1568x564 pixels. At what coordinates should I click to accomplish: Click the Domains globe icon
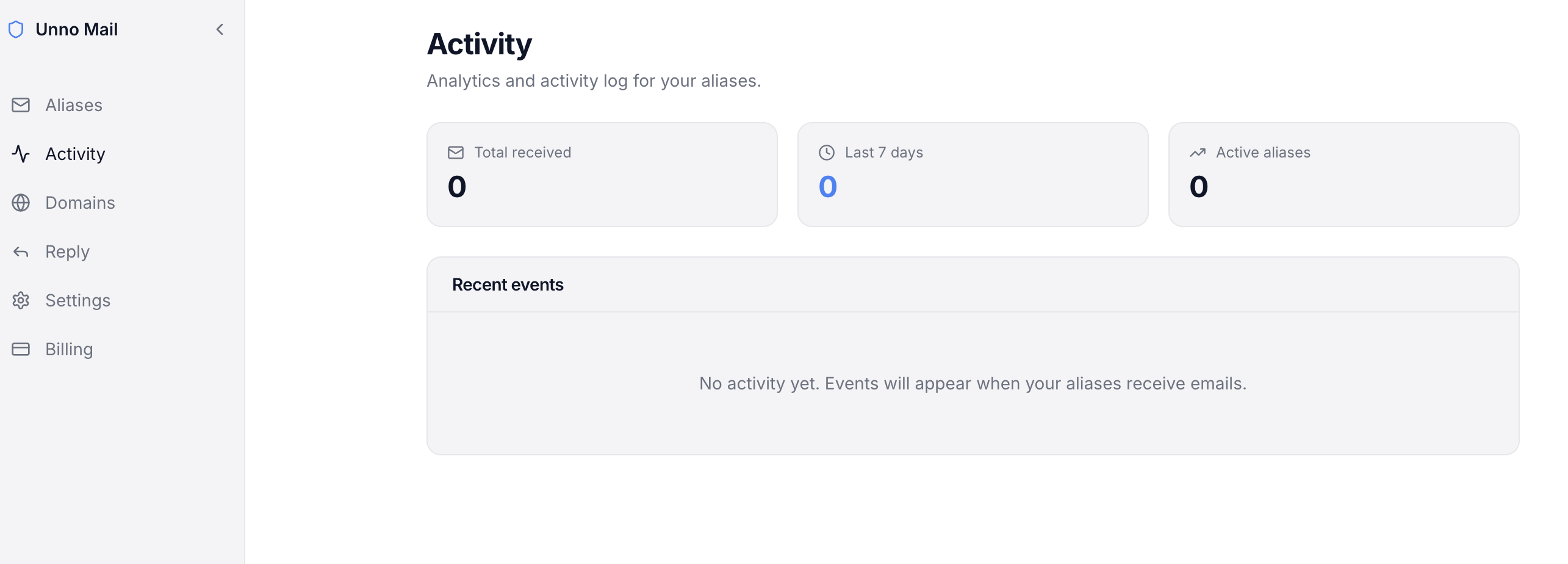tap(21, 203)
